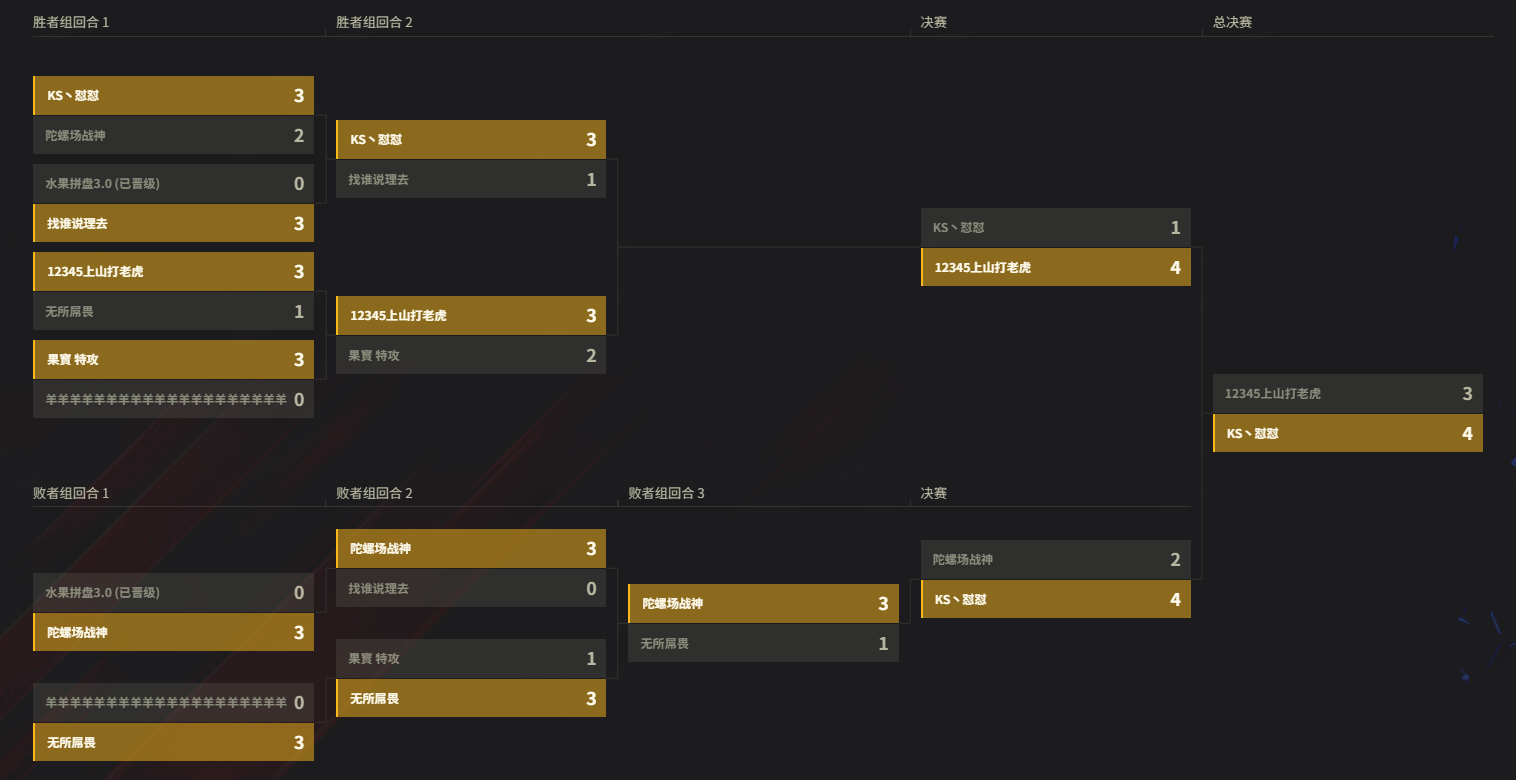
Task: Open 12345上山打老虎 in winners 决赛 match
Action: (1056, 267)
